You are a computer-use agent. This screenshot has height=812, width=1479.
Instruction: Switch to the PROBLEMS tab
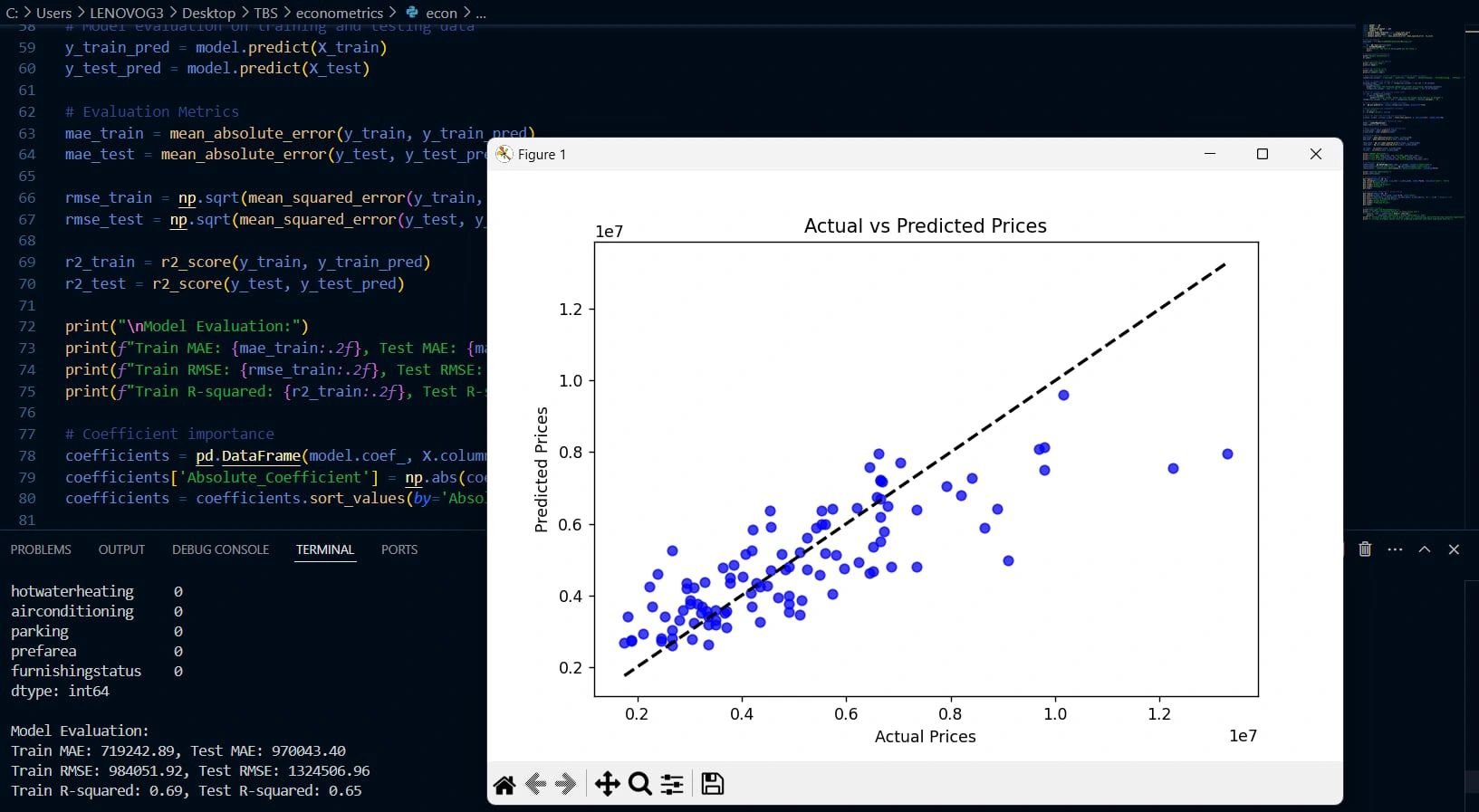[41, 549]
